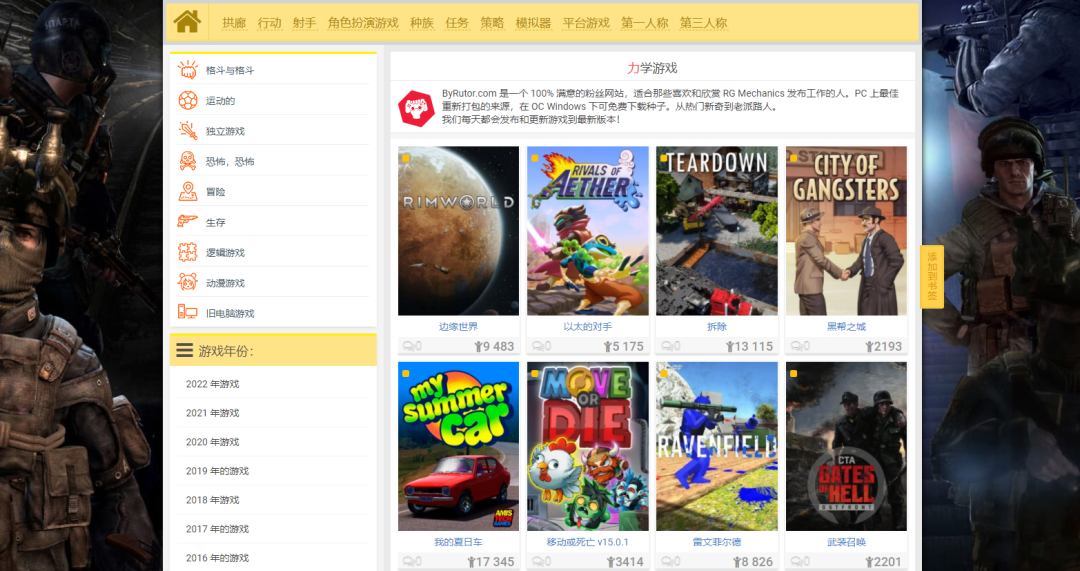Click the soccer ball icon beside 运动的
This screenshot has width=1080, height=571.
pos(187,101)
